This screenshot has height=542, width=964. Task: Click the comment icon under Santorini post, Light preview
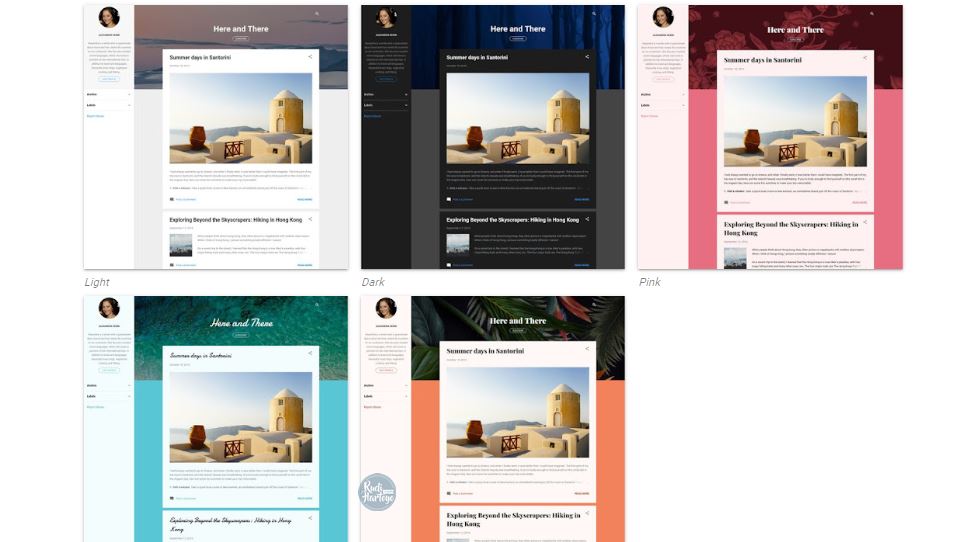[172, 199]
